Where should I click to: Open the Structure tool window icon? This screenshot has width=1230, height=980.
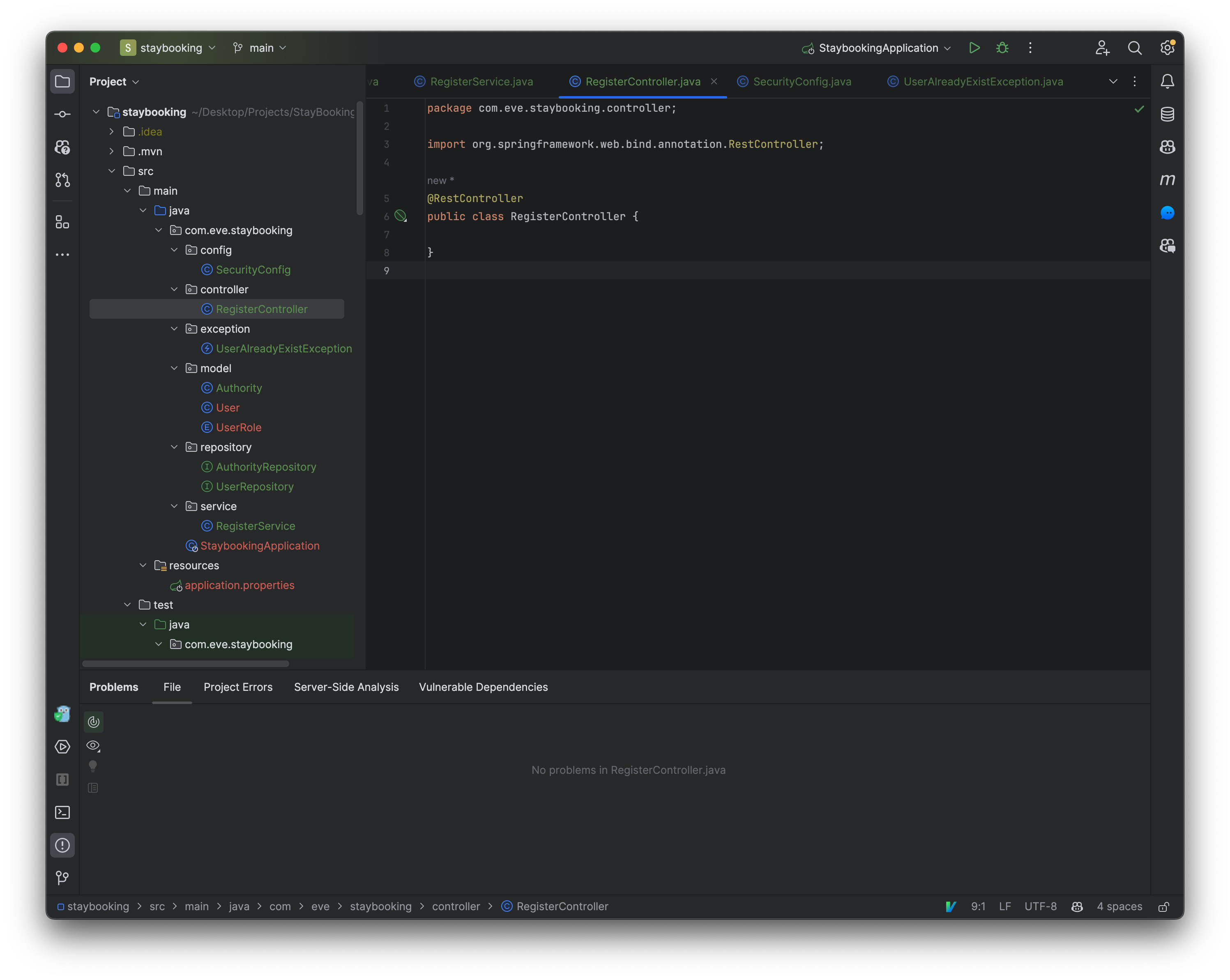(62, 223)
